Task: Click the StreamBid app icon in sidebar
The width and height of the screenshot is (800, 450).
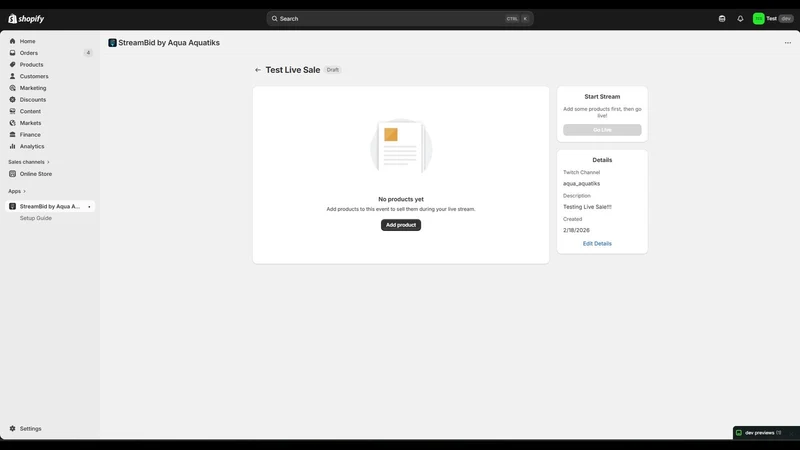Action: coord(12,207)
